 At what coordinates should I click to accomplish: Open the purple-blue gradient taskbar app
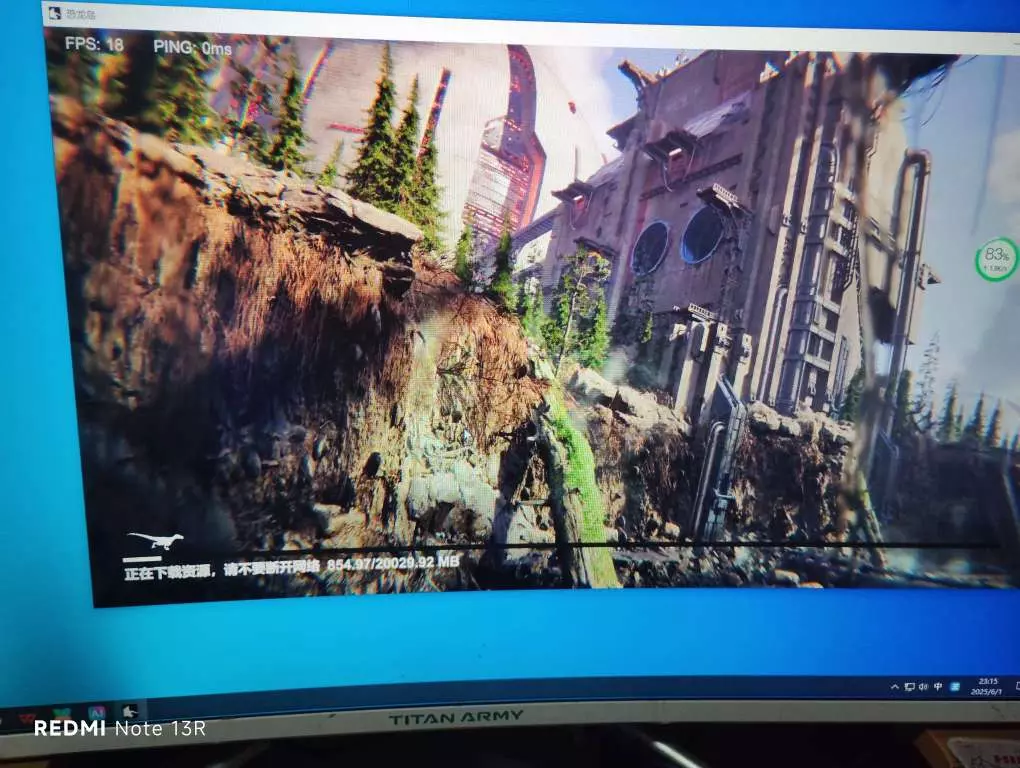[x=96, y=711]
